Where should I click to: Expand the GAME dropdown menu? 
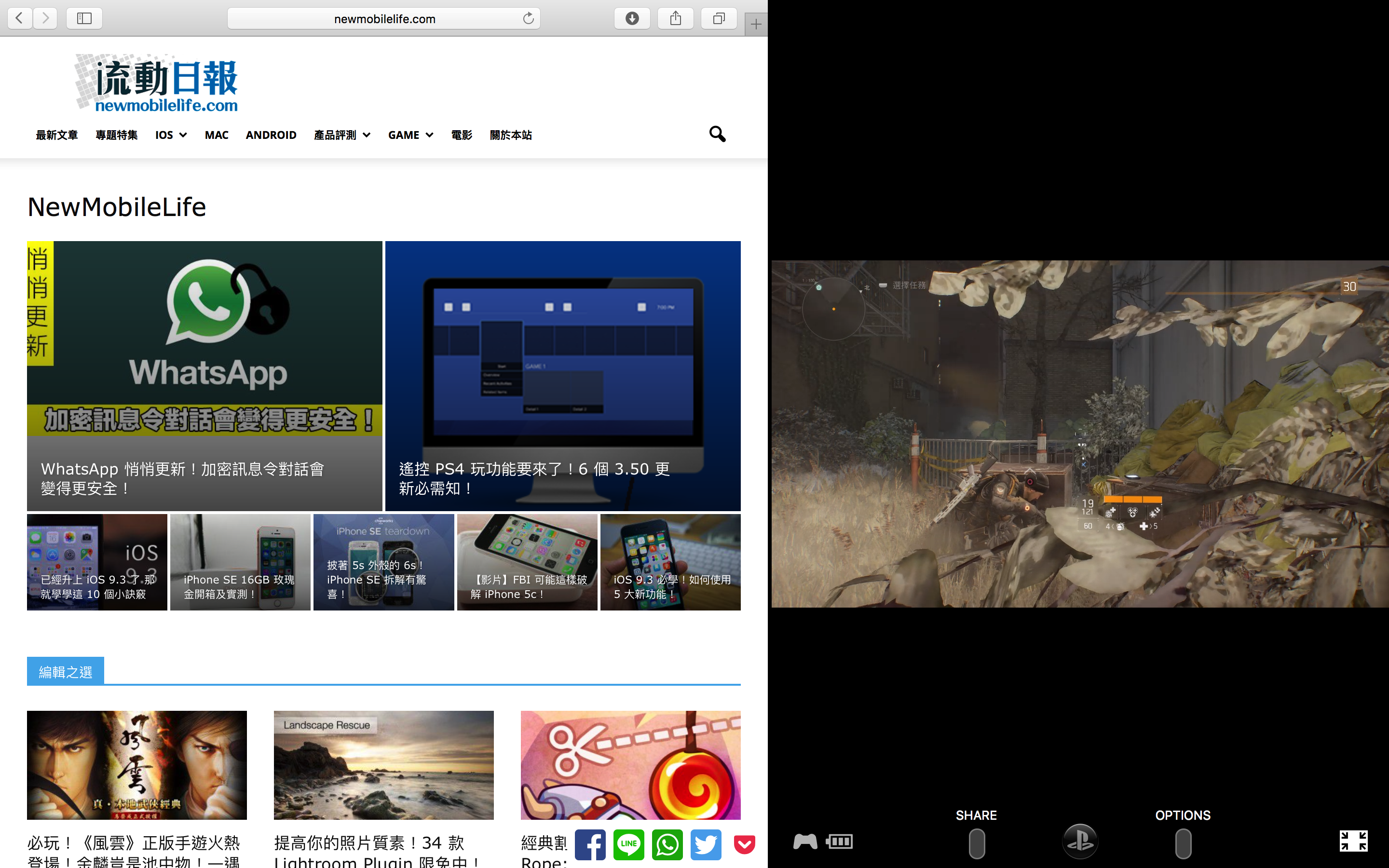410,135
